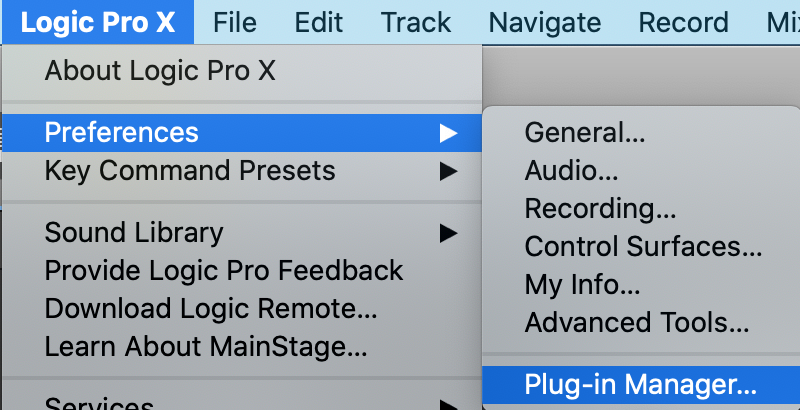Image resolution: width=800 pixels, height=410 pixels.
Task: Select Download Logic Remote…
Action: pos(211,310)
